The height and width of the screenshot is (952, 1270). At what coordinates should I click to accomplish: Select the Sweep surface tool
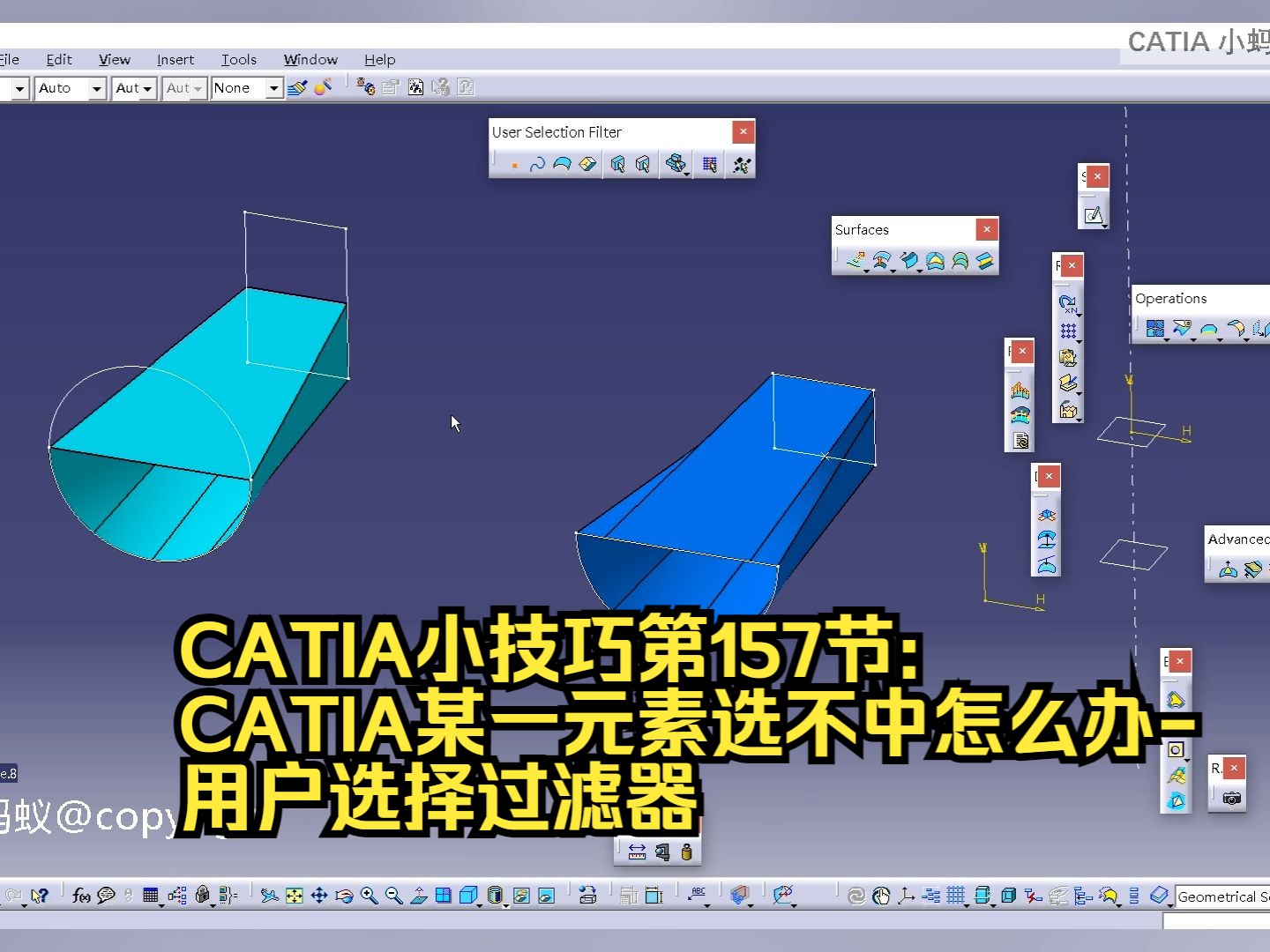[x=908, y=260]
